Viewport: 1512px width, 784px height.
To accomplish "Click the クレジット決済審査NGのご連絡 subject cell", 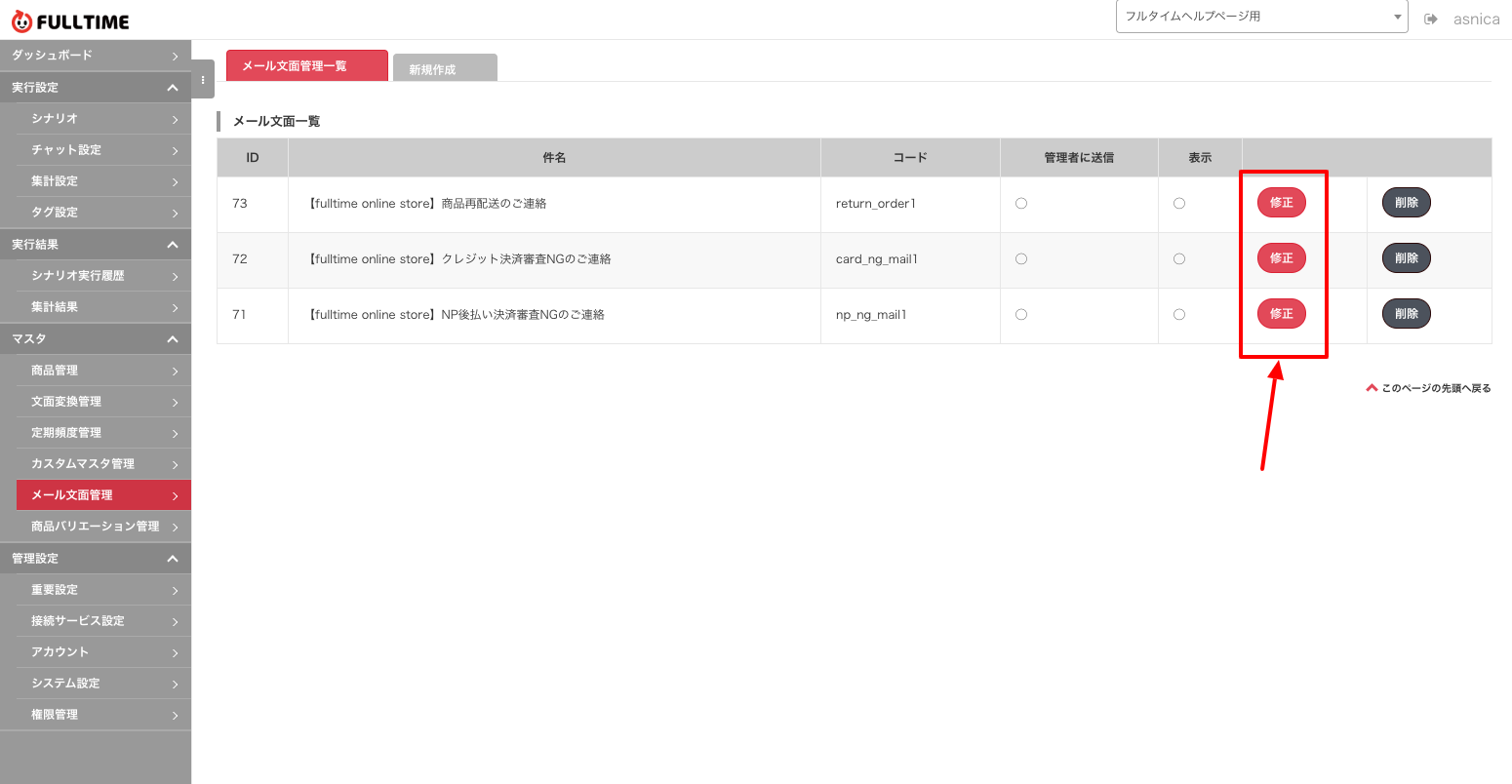I will [554, 259].
